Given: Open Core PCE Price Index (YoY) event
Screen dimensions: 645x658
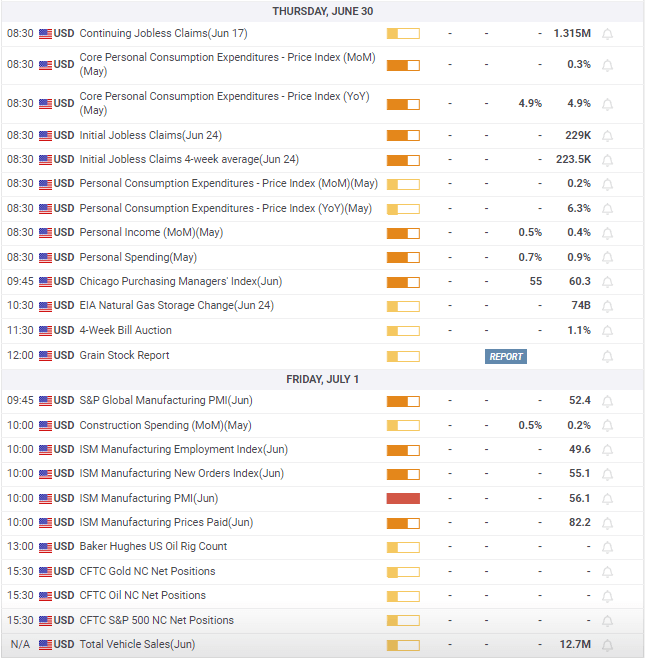Looking at the screenshot, I should click(225, 103).
